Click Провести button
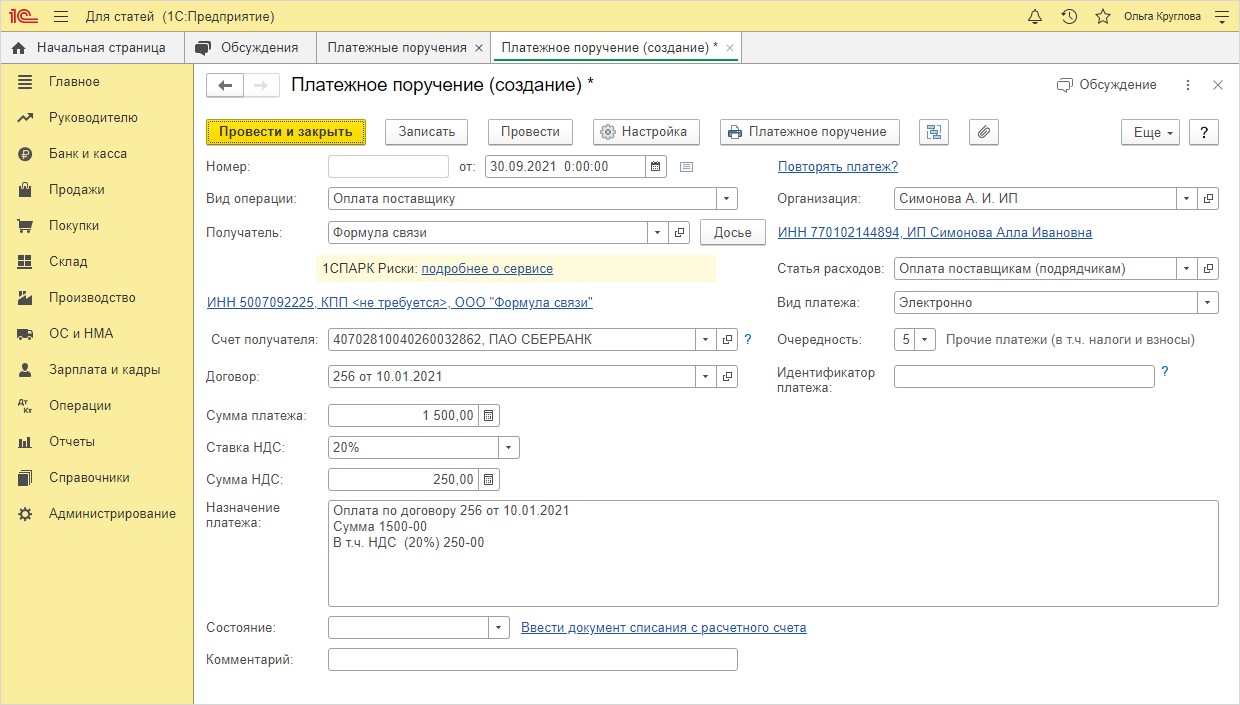Screen dimensions: 1240x705 (x=530, y=132)
